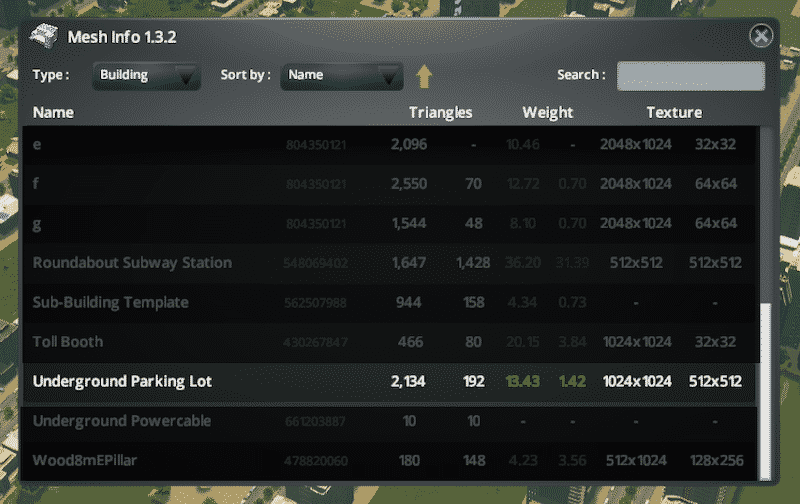Click the vertical scrollbar thumb

pyautogui.click(x=766, y=390)
